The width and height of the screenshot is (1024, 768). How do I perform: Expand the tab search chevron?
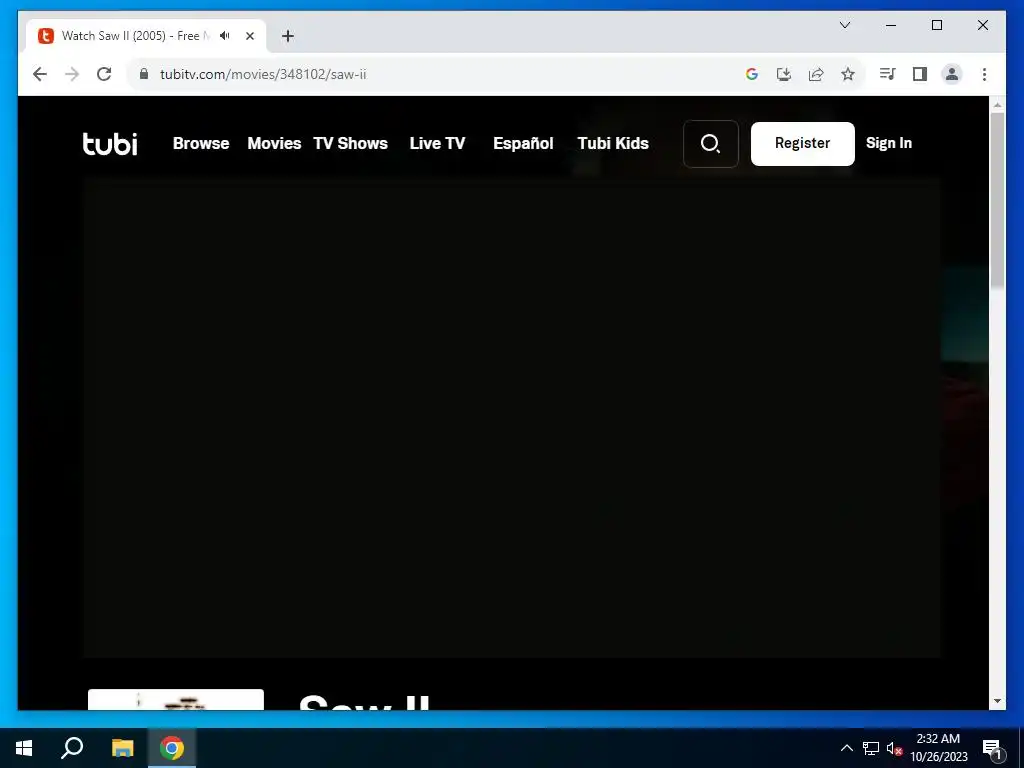pyautogui.click(x=845, y=25)
